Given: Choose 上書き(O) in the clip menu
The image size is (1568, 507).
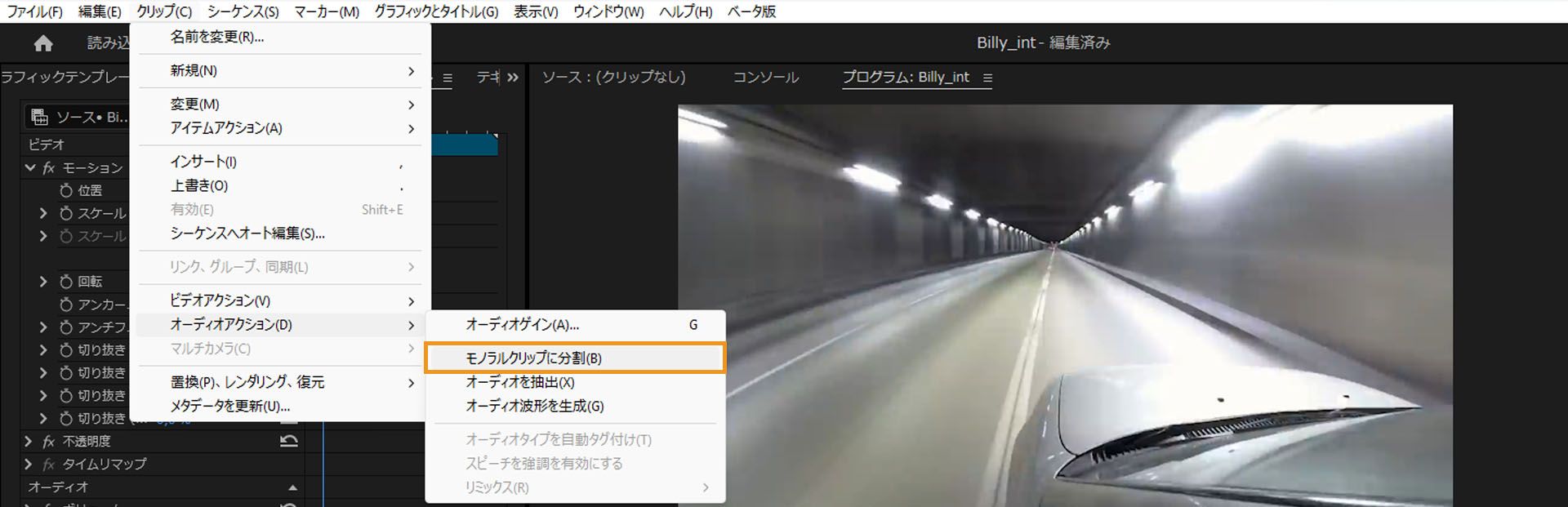Looking at the screenshot, I should click(x=279, y=185).
